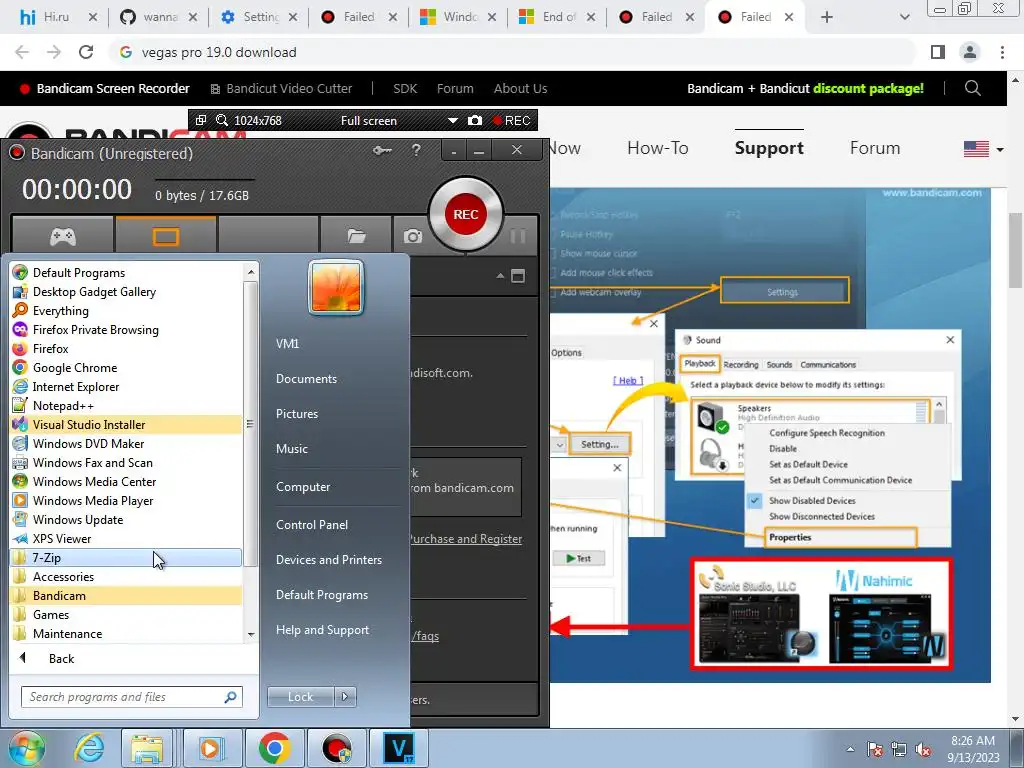
Task: Switch to the Settings browser tab
Action: point(260,17)
